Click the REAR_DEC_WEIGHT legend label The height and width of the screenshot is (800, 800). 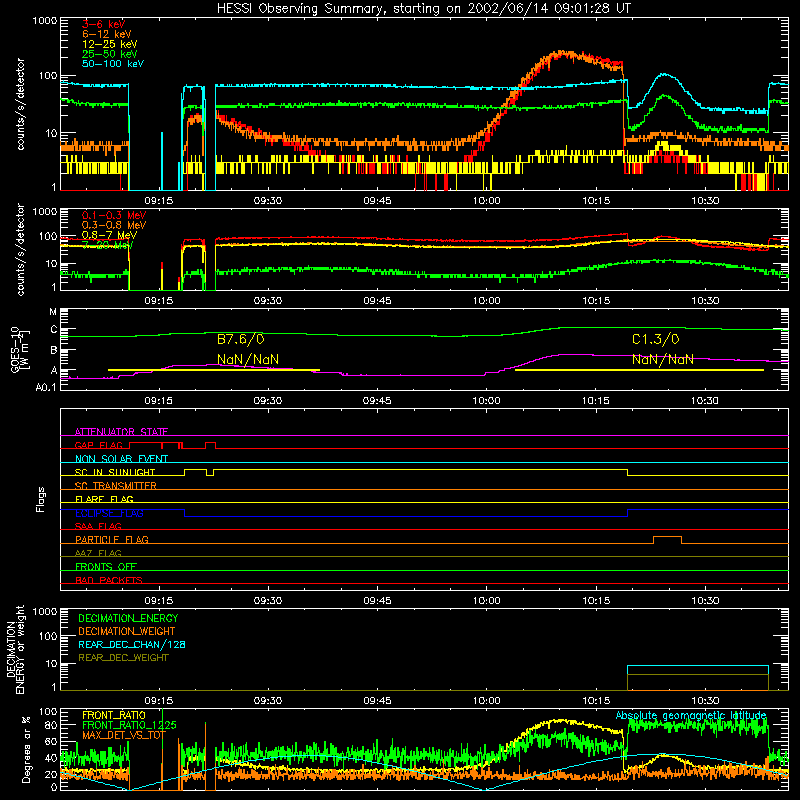(123, 658)
